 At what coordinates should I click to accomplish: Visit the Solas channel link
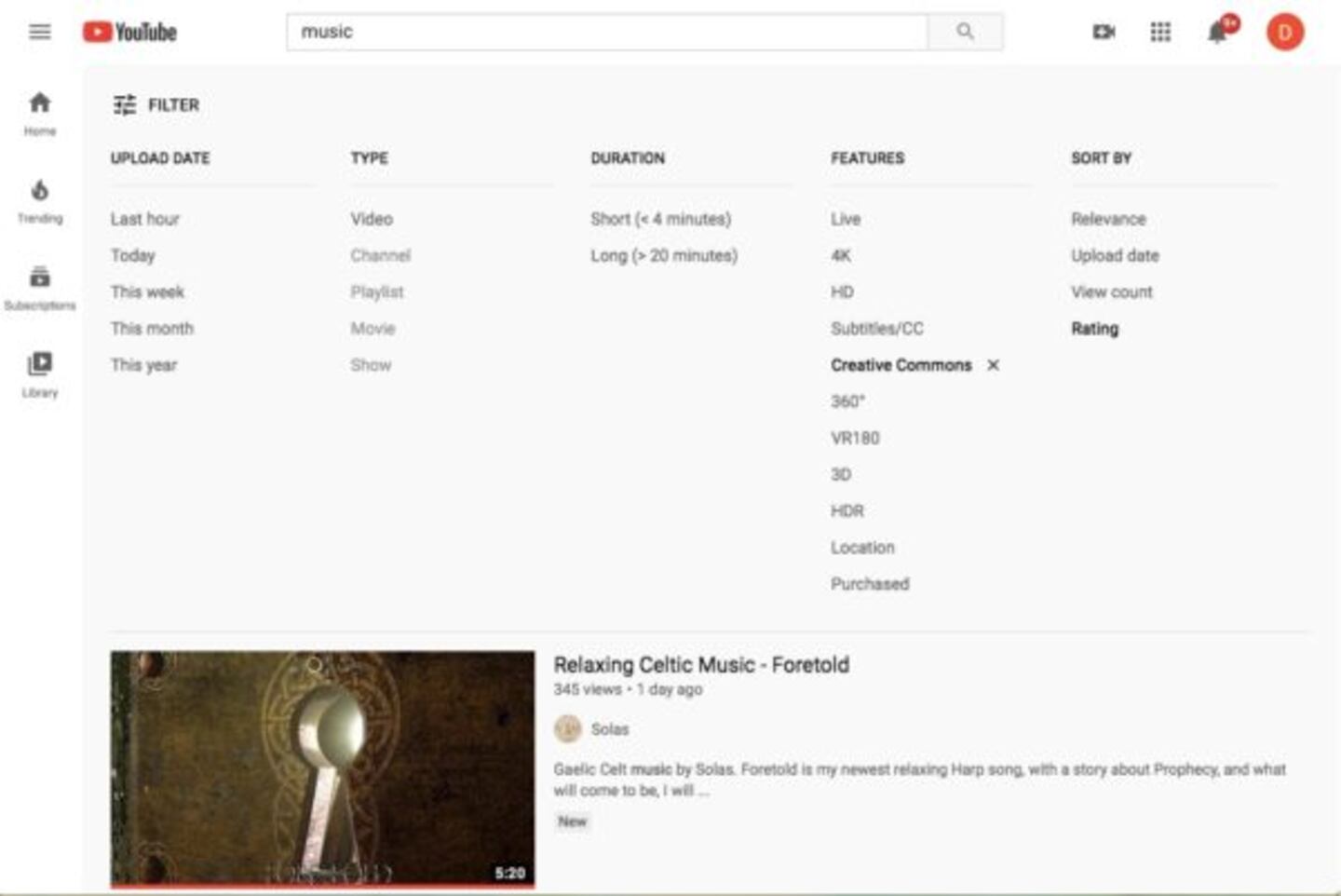pyautogui.click(x=609, y=729)
